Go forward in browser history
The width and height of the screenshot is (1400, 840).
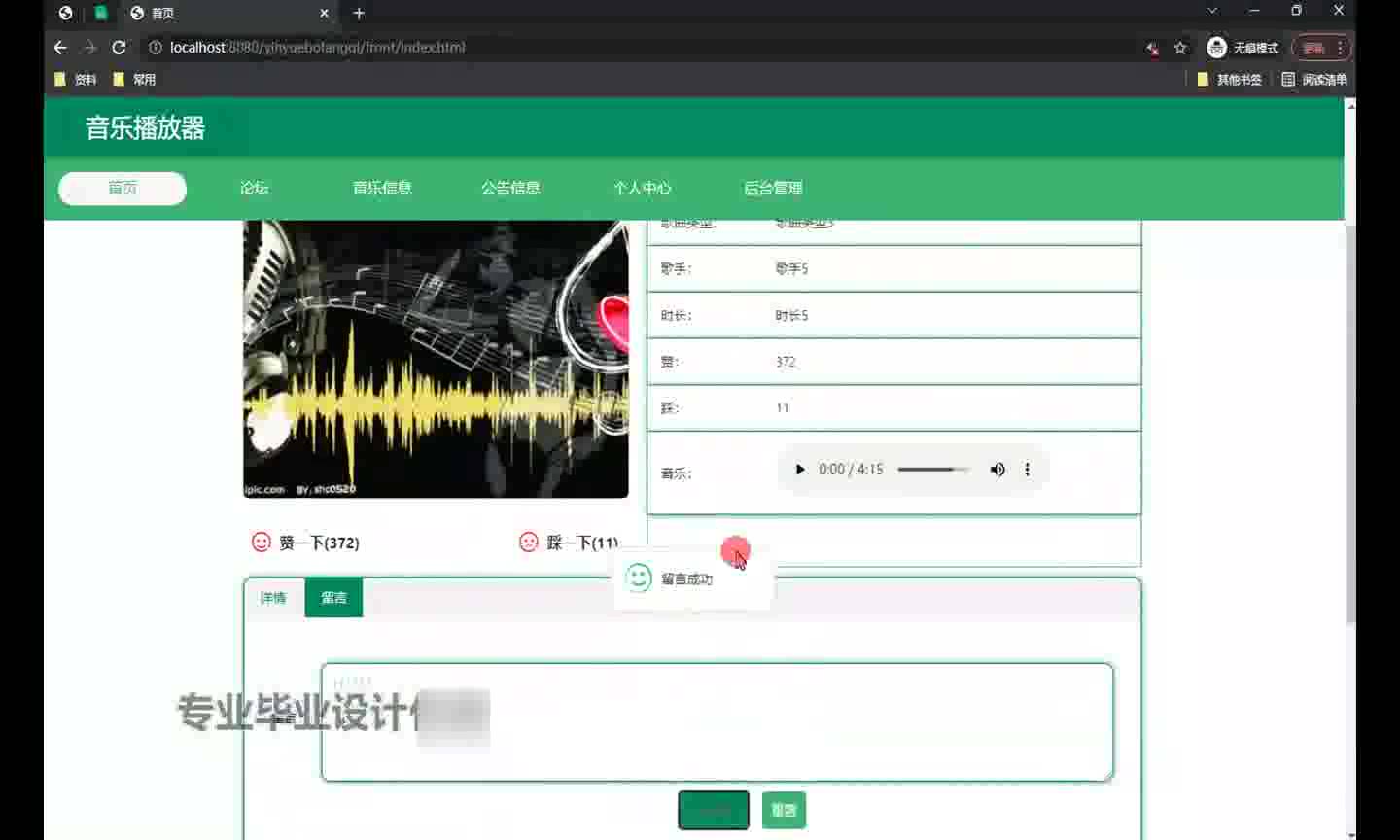click(x=89, y=48)
